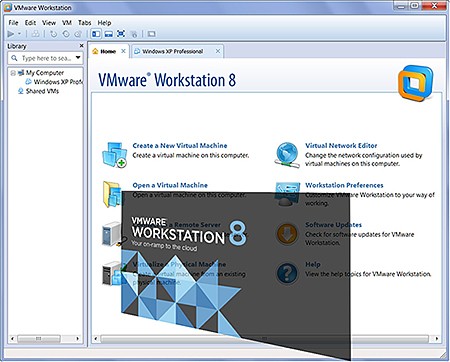
Task: Toggle the Show Library sidebar icon
Action: [96, 34]
